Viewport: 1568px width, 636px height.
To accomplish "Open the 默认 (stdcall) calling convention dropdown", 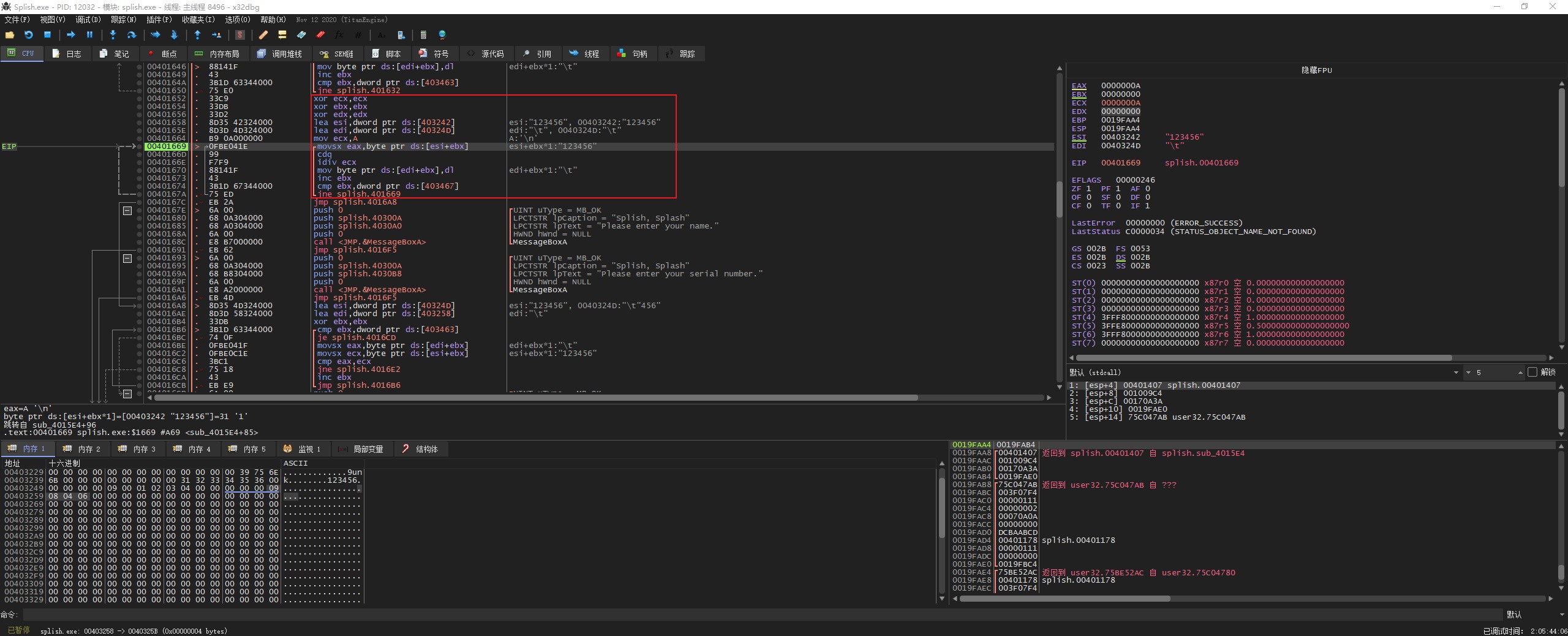I will pyautogui.click(x=1456, y=373).
